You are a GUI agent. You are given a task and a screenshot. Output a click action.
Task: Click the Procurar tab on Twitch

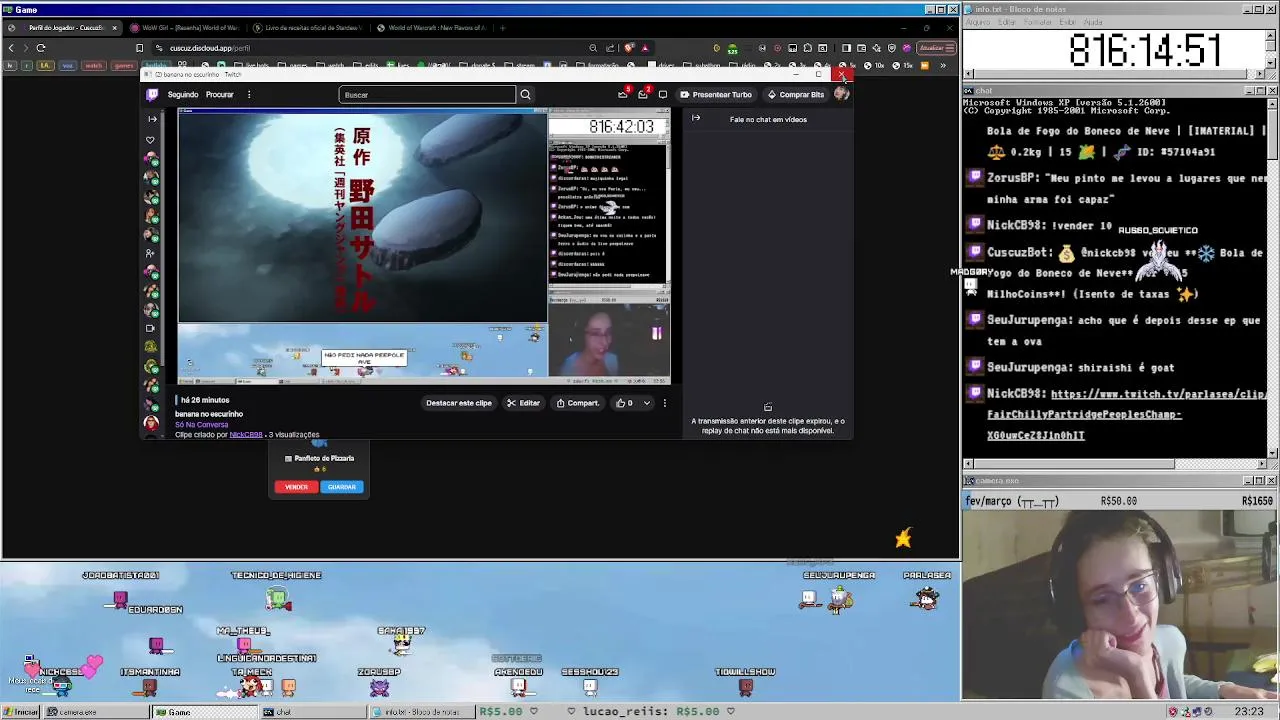pyautogui.click(x=219, y=95)
